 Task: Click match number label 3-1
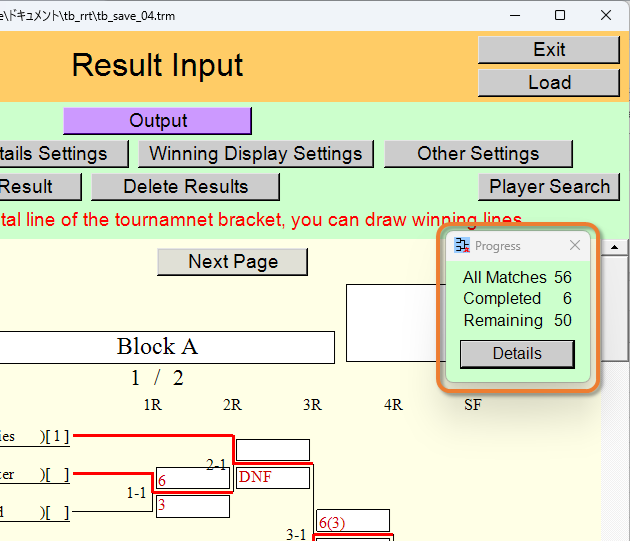click(x=296, y=535)
